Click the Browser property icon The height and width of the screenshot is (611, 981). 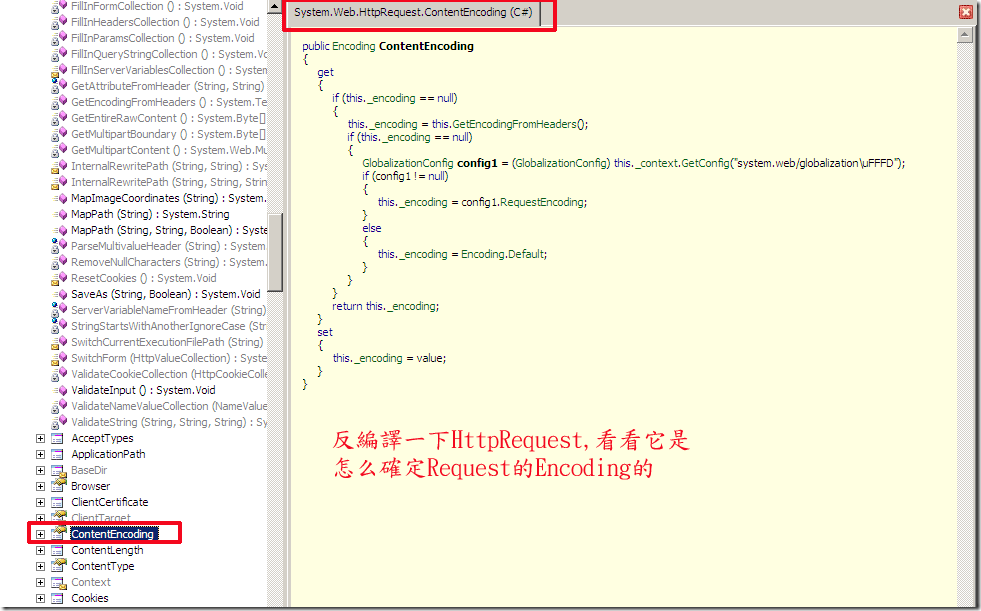point(58,485)
